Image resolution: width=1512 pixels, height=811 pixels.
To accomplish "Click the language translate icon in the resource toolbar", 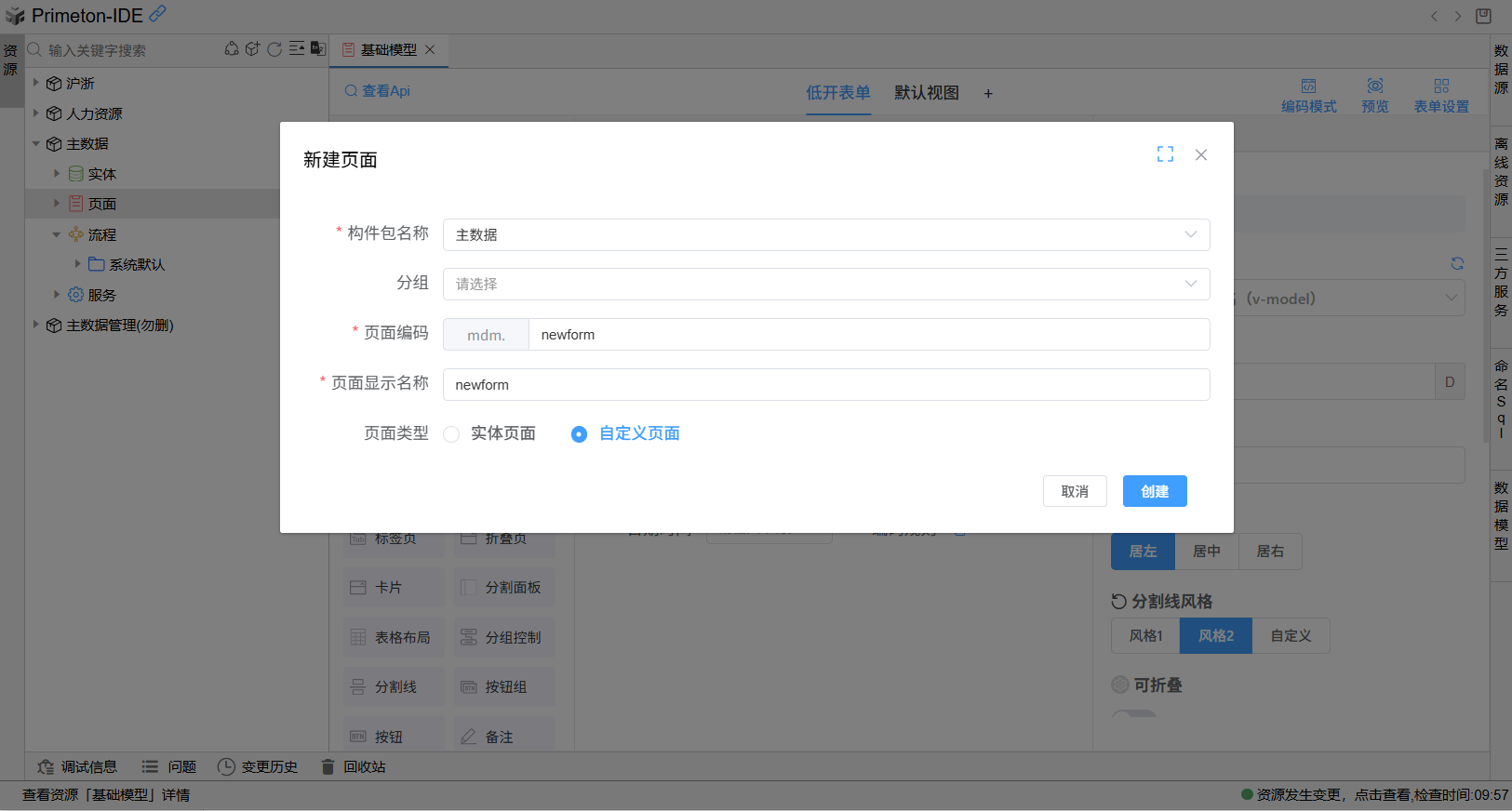I will pos(318,49).
